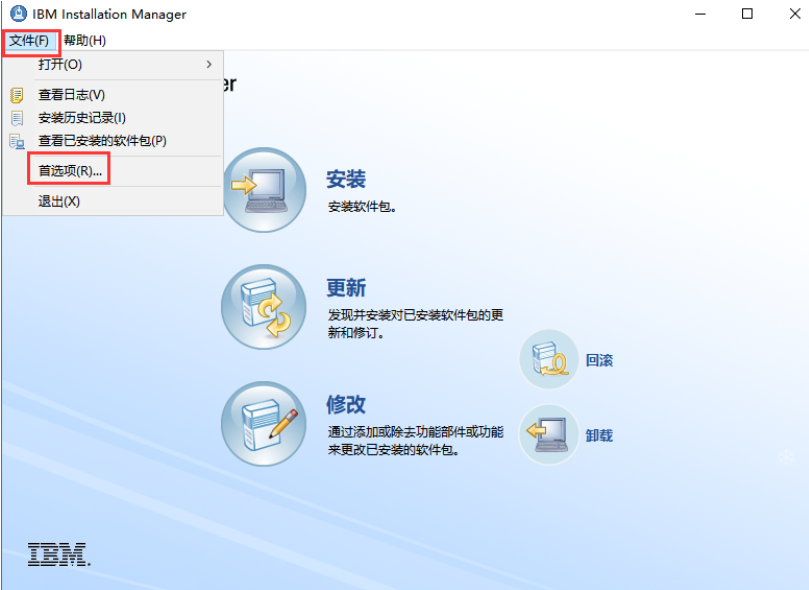Open the 帮助(H) menu
The width and height of the screenshot is (809, 590).
[x=85, y=41]
